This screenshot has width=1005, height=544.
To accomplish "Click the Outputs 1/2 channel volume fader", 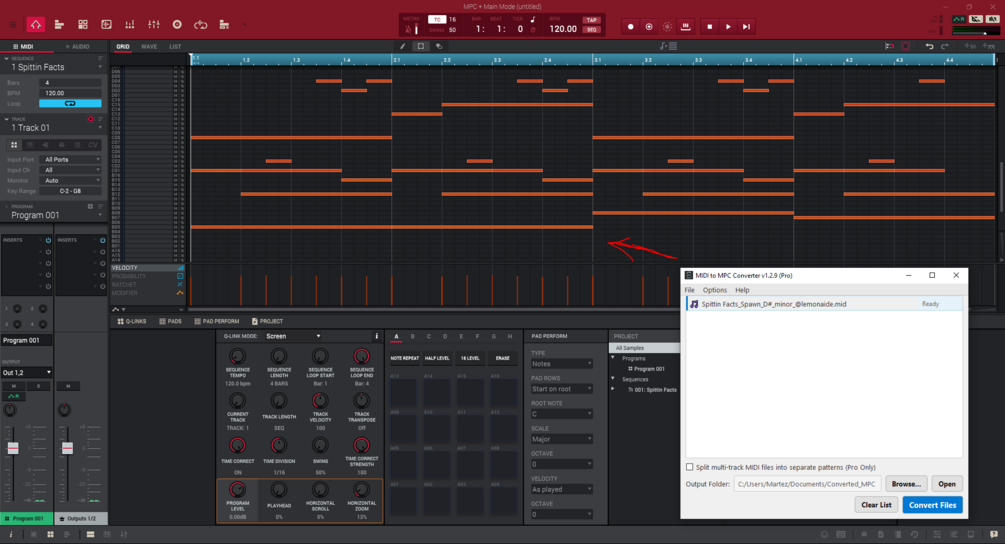I will pyautogui.click(x=67, y=448).
